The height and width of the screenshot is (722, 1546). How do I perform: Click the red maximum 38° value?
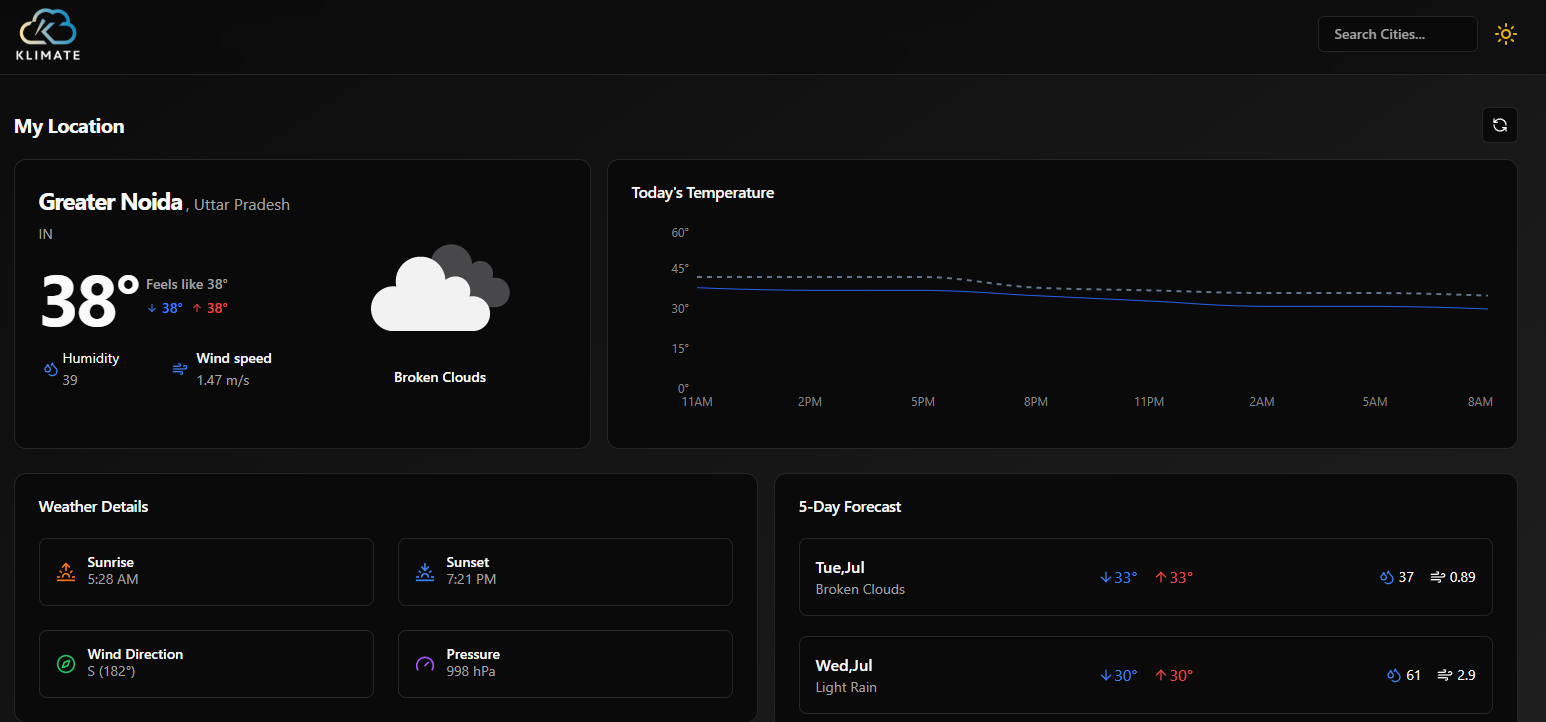[x=217, y=308]
